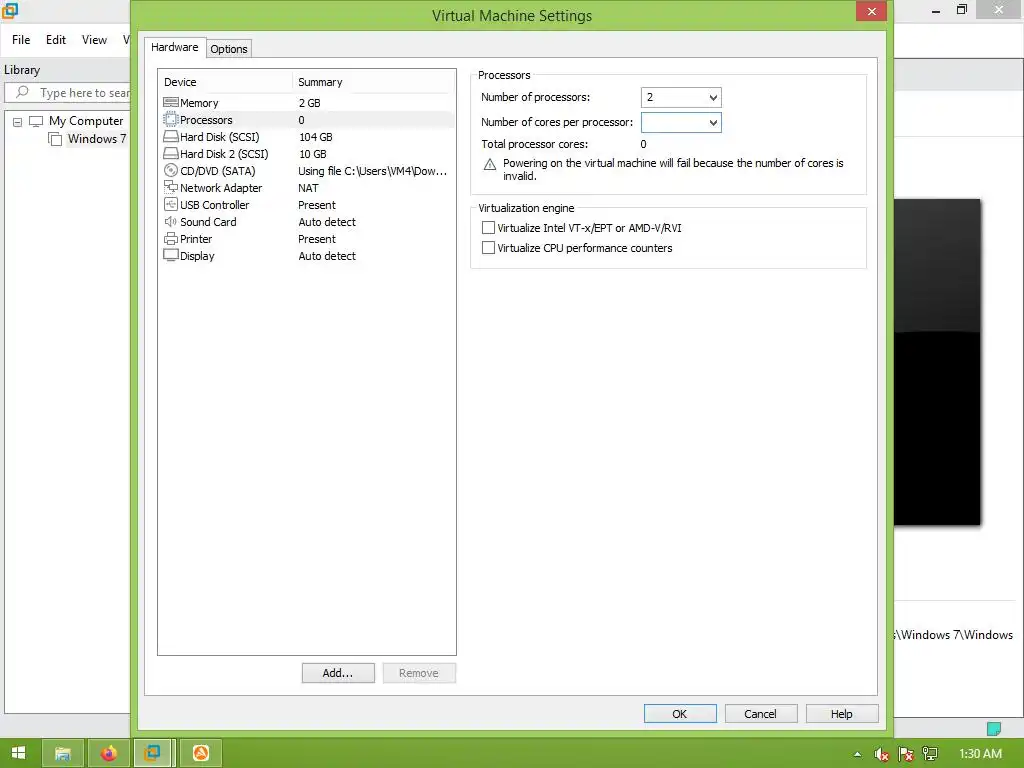Enable Virtualize CPU performance counters
Viewport: 1024px width, 768px height.
[488, 248]
